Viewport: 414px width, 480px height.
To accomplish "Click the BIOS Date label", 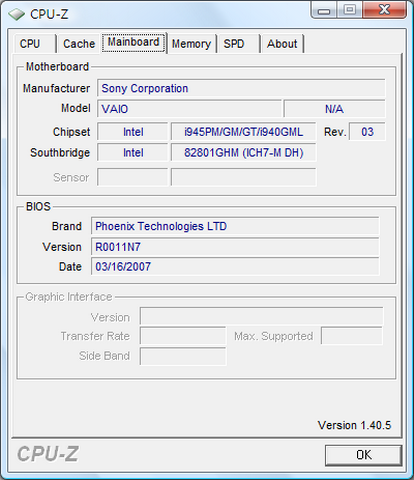I will [70, 267].
